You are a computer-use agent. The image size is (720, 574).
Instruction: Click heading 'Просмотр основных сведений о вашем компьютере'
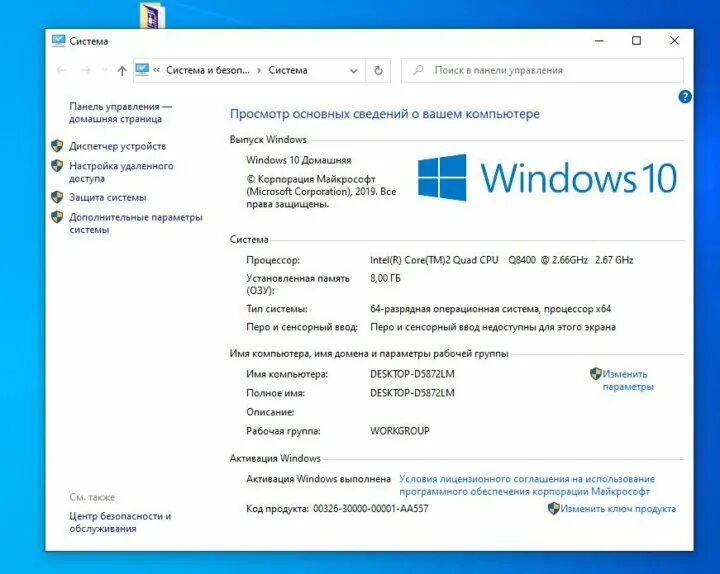385,114
